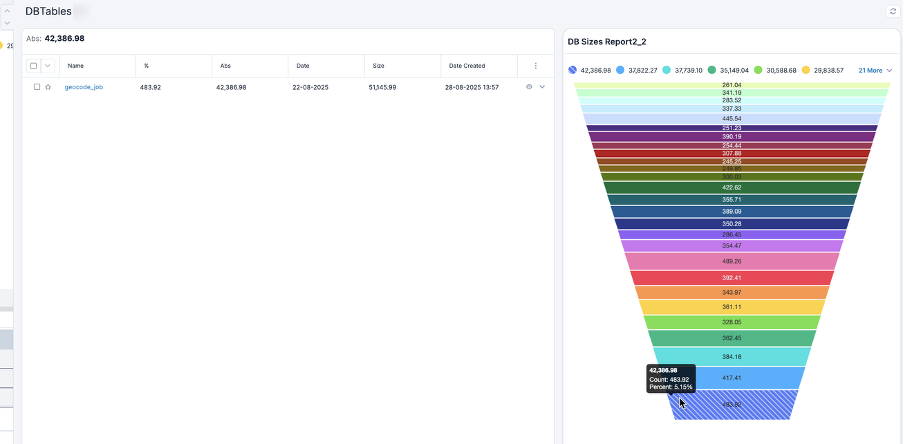This screenshot has height=444, width=904.
Task: Toggle legend entry 37,822.27
Action: 636,70
